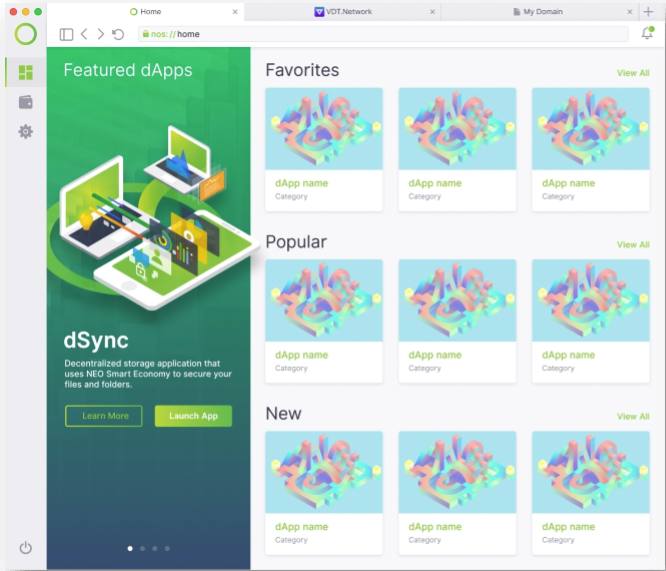
Task: Open second New section dApp thumbnail
Action: tap(457, 472)
